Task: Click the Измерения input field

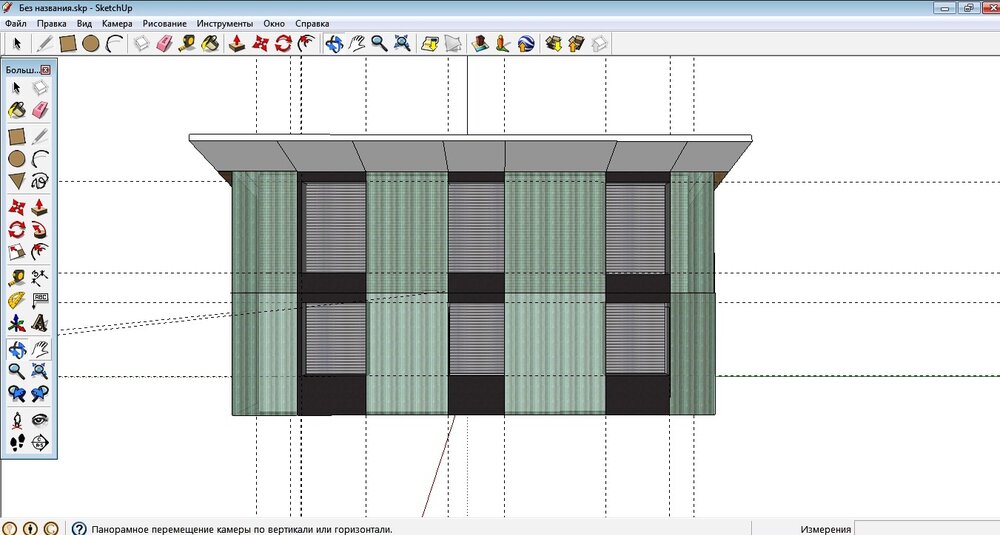Action: 926,528
